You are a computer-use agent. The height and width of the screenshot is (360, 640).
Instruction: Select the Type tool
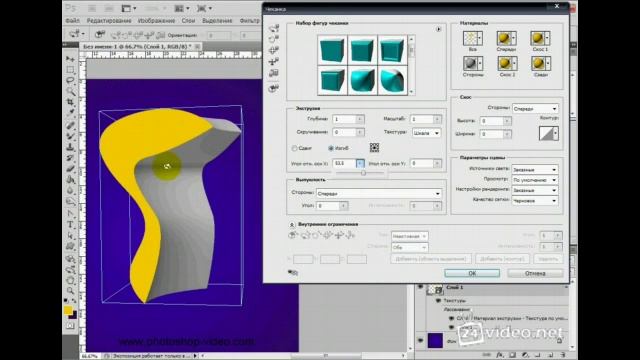71,225
